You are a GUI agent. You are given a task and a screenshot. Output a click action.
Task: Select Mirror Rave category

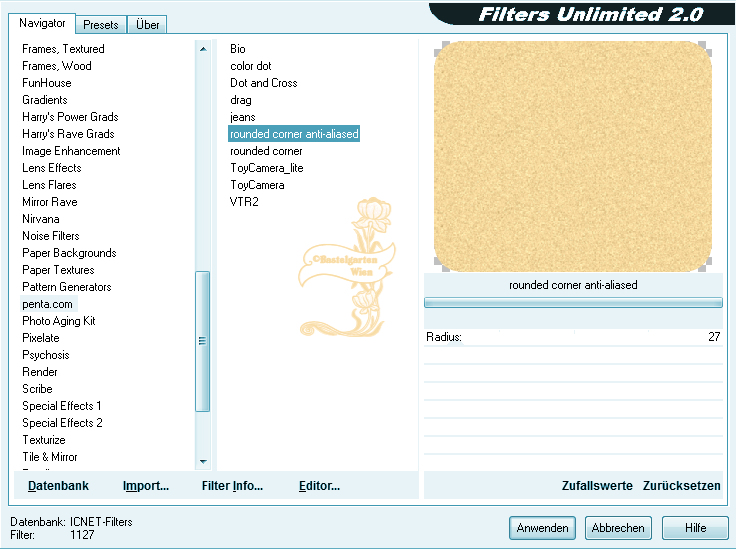point(50,202)
